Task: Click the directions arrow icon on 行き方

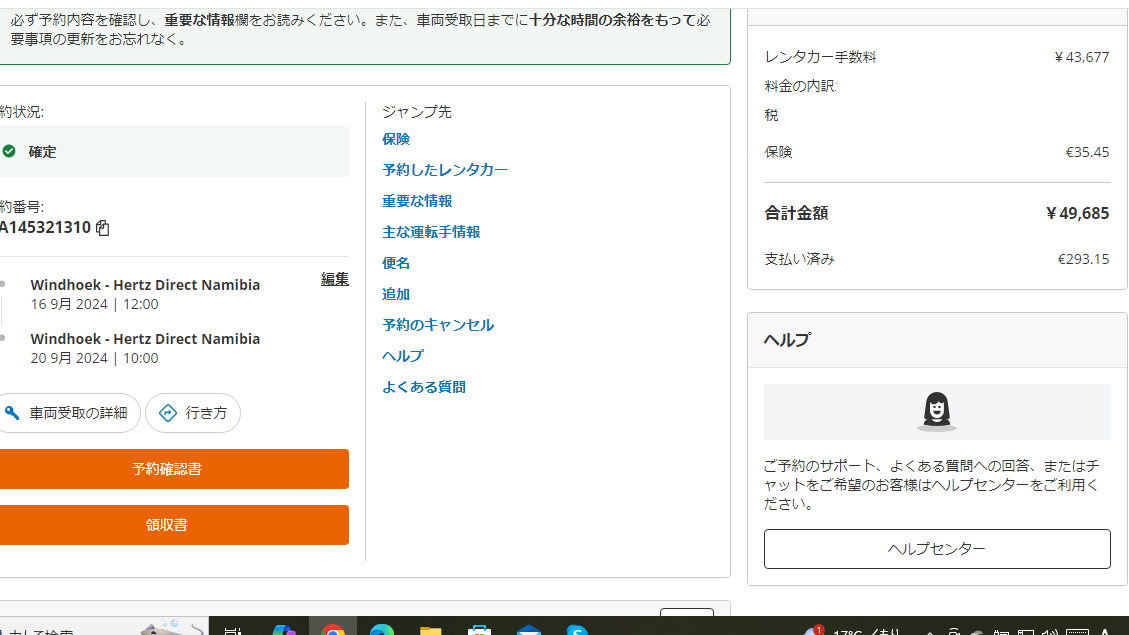Action: [x=168, y=413]
